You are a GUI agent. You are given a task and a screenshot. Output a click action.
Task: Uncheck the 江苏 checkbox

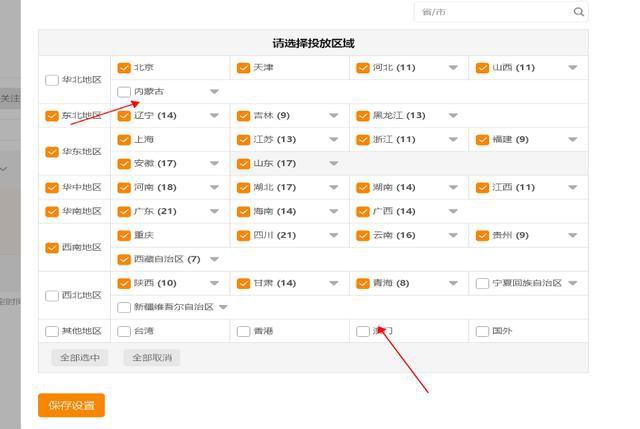click(243, 140)
